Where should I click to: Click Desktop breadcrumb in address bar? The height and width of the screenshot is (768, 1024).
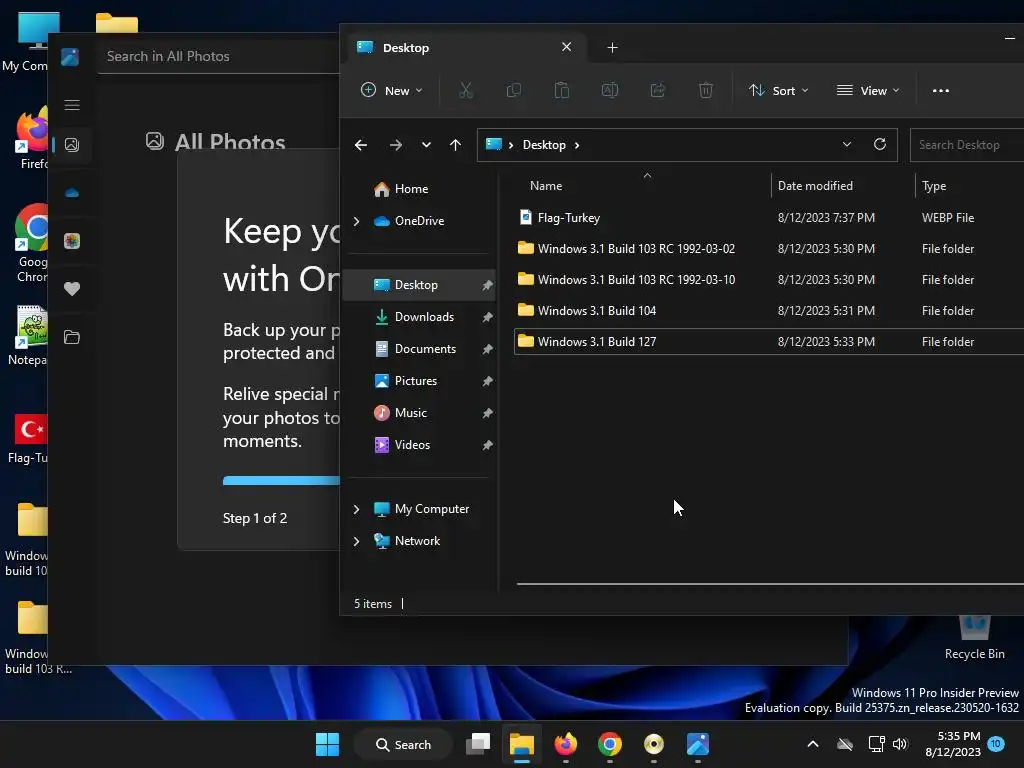pos(544,145)
